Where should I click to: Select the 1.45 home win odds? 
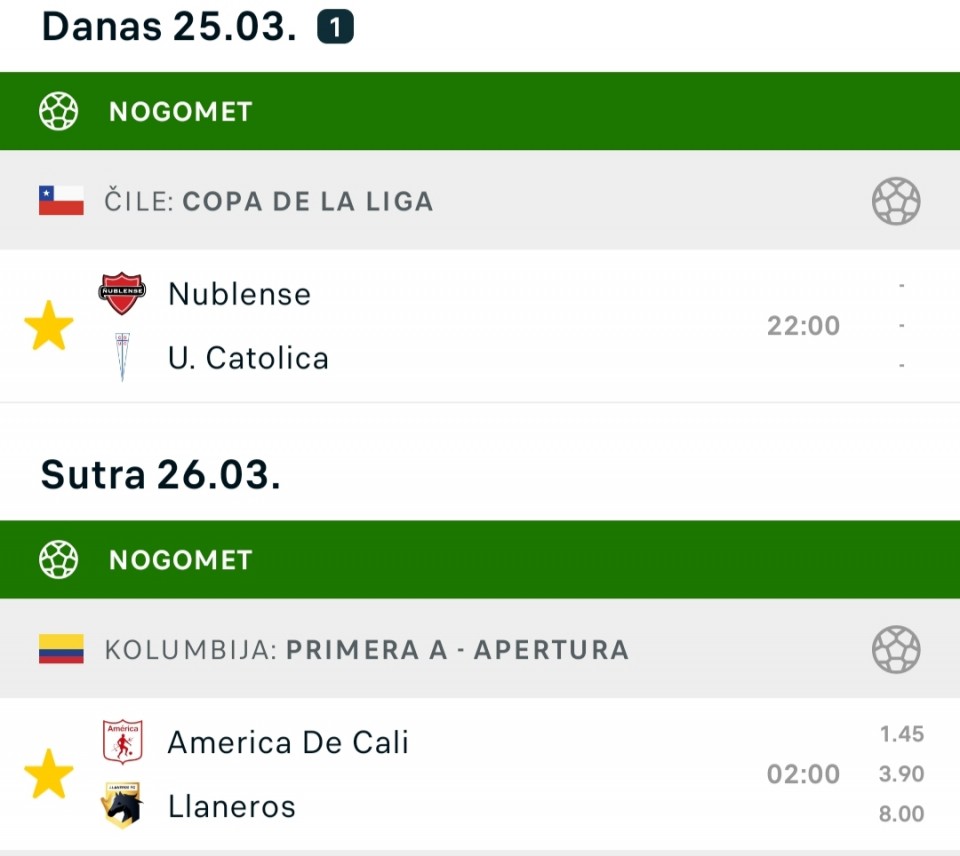point(901,734)
